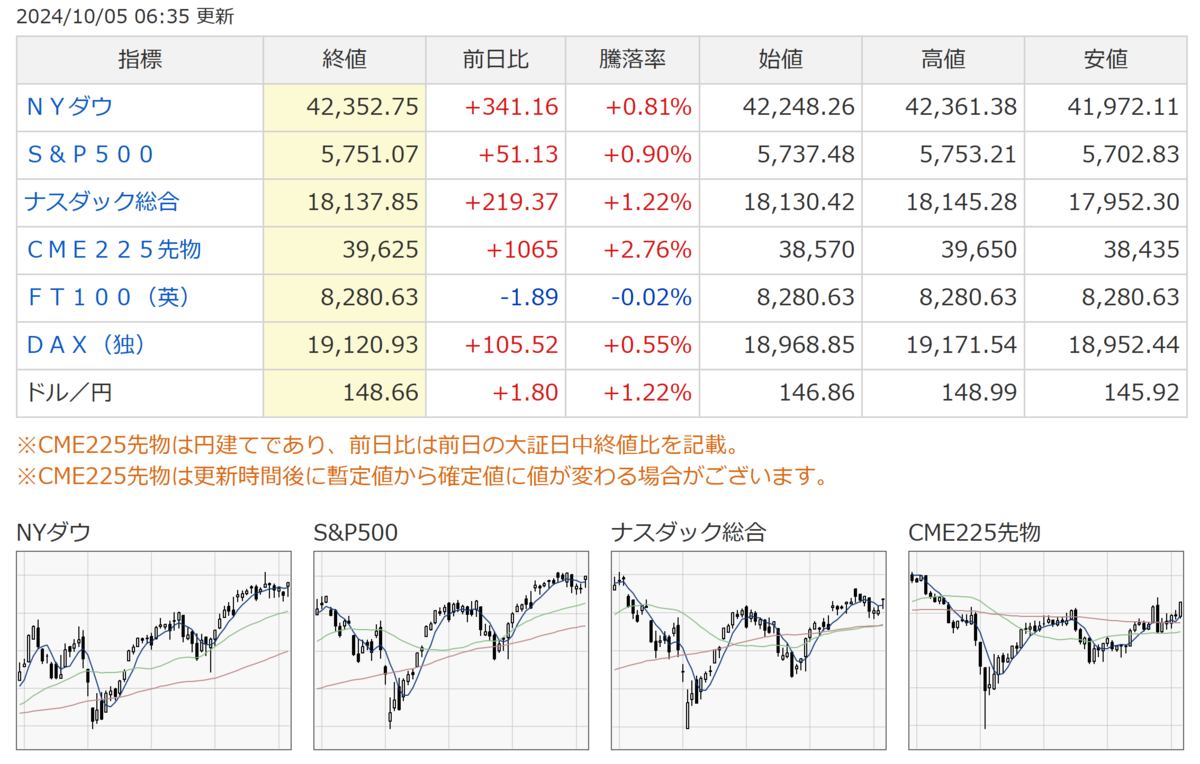The height and width of the screenshot is (764, 1200).
Task: Open the S&P500 index link
Action: click(x=91, y=155)
